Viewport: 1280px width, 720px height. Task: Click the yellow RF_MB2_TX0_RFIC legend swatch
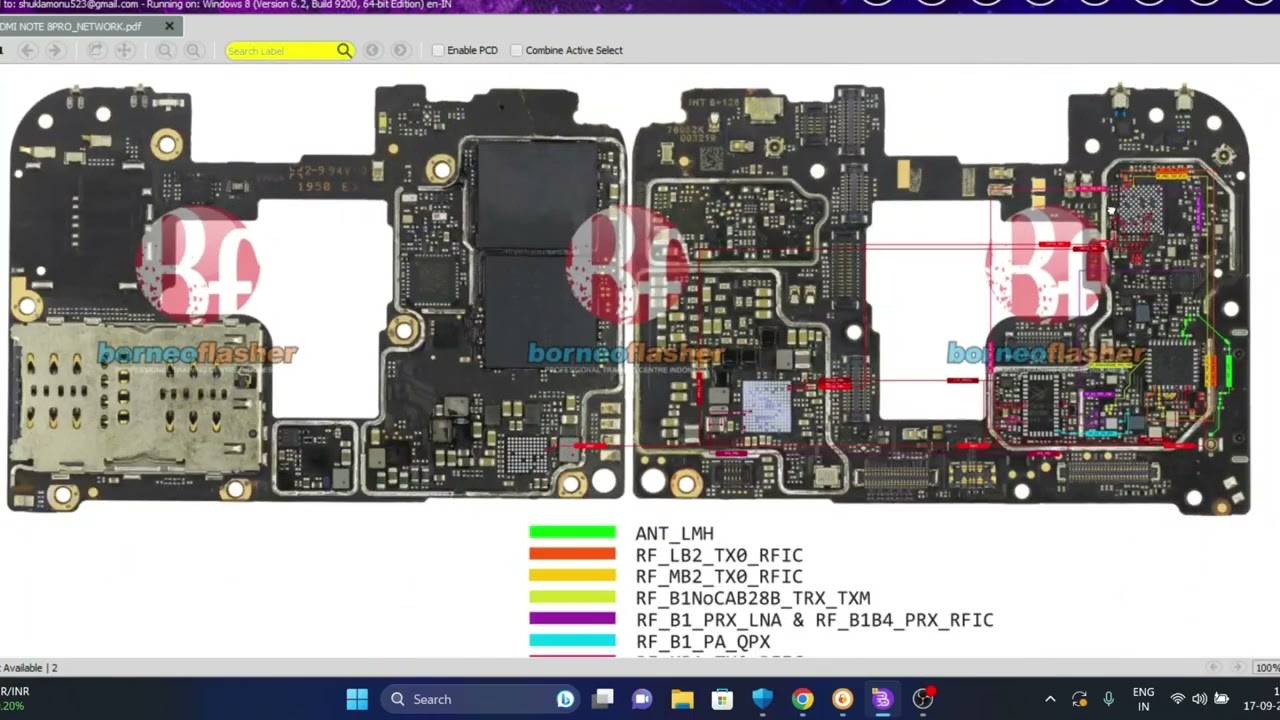point(572,576)
